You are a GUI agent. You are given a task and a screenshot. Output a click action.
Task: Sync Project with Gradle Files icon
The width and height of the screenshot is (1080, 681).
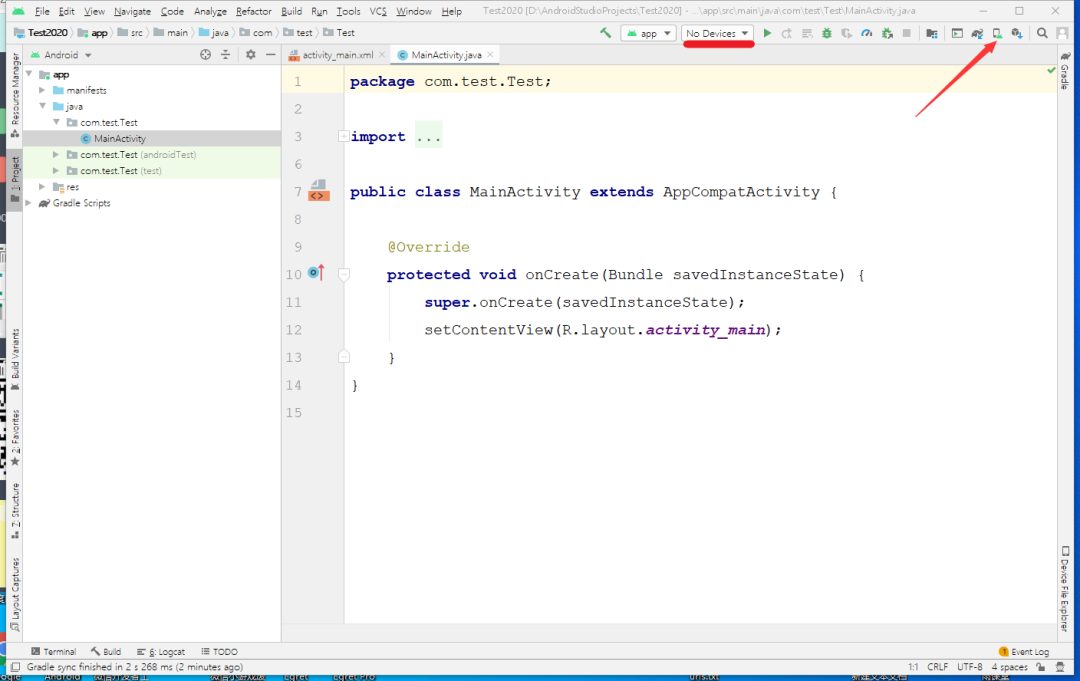click(x=977, y=33)
